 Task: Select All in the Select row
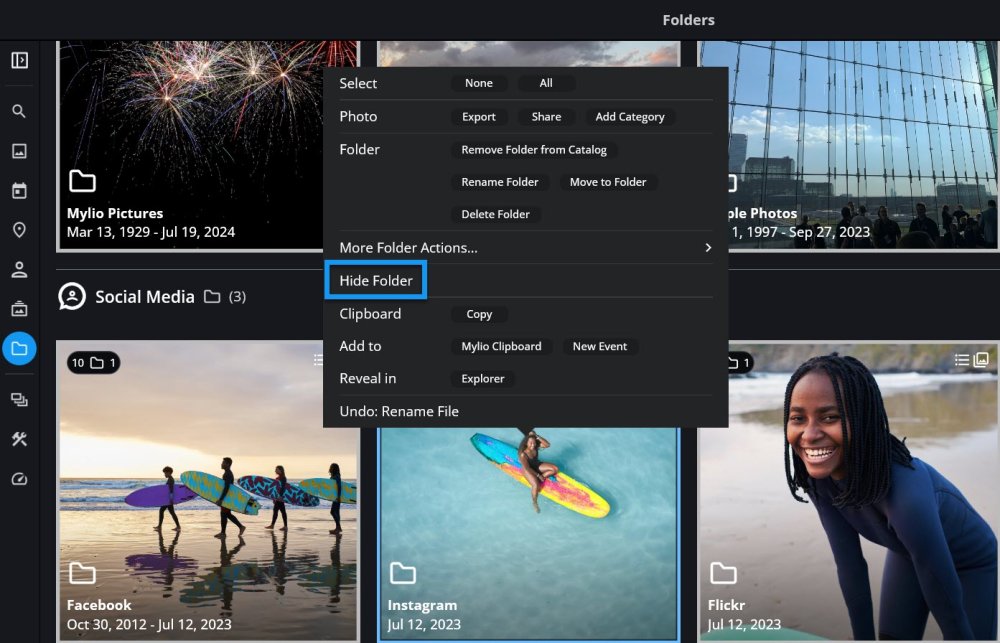coord(546,83)
